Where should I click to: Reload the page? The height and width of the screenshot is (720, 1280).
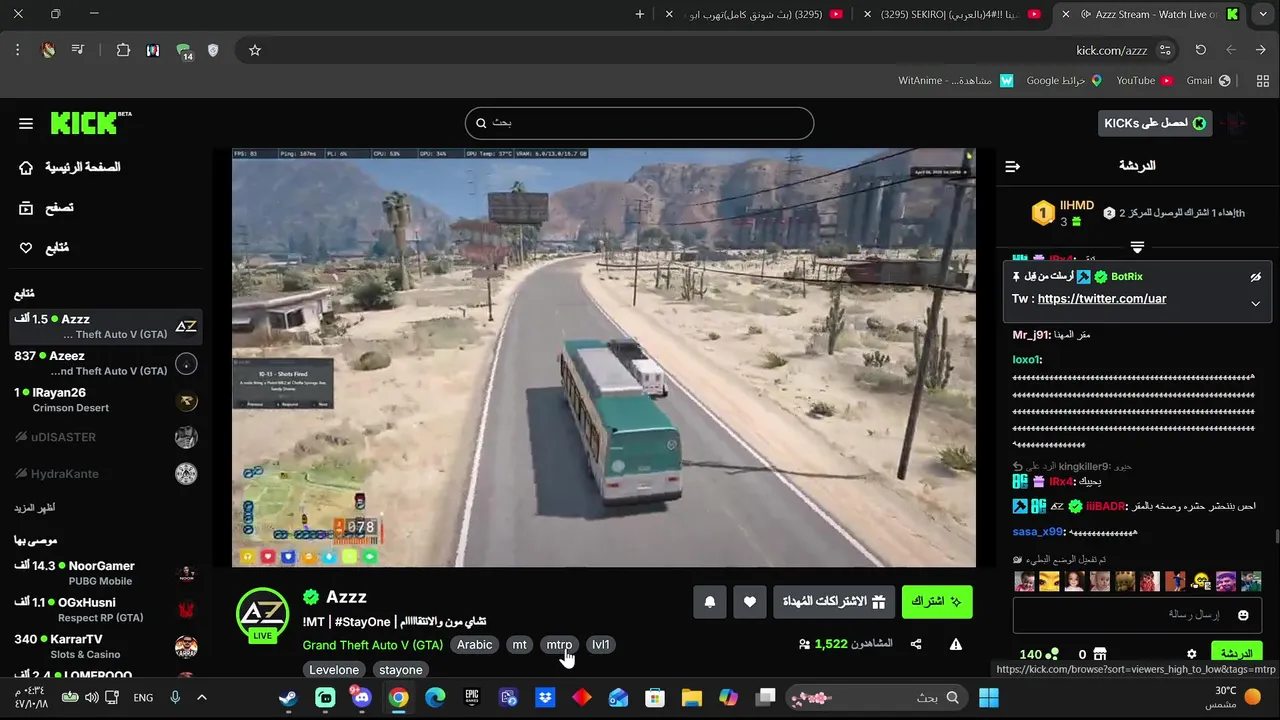tap(1201, 50)
